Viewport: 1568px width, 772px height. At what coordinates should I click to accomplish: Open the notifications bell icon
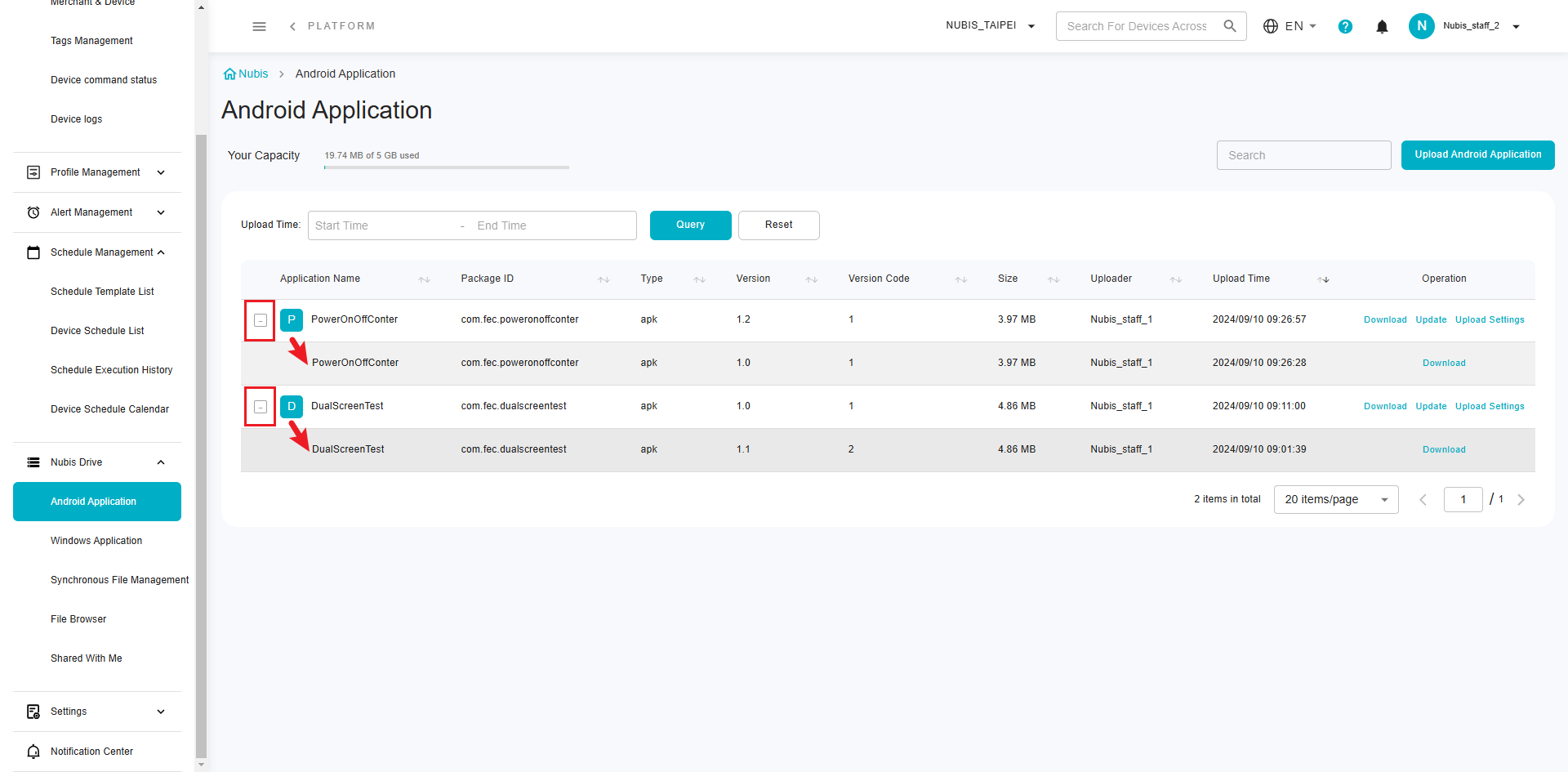pyautogui.click(x=1382, y=26)
